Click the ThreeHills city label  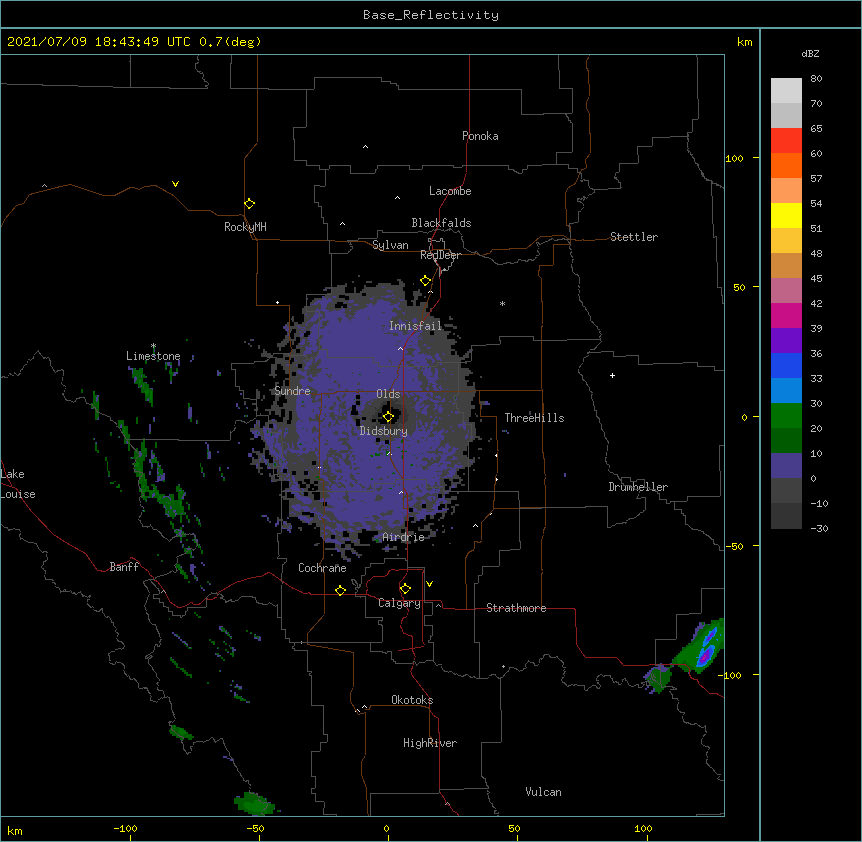[534, 418]
